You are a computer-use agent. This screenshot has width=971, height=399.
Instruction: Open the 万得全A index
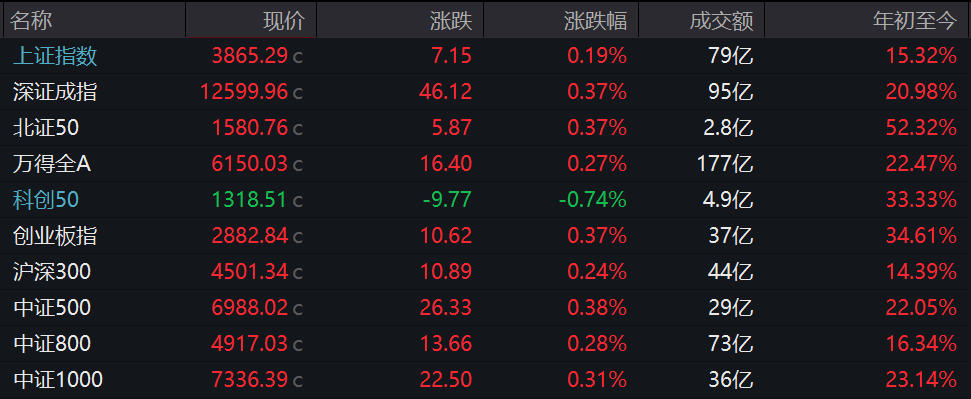tap(52, 164)
